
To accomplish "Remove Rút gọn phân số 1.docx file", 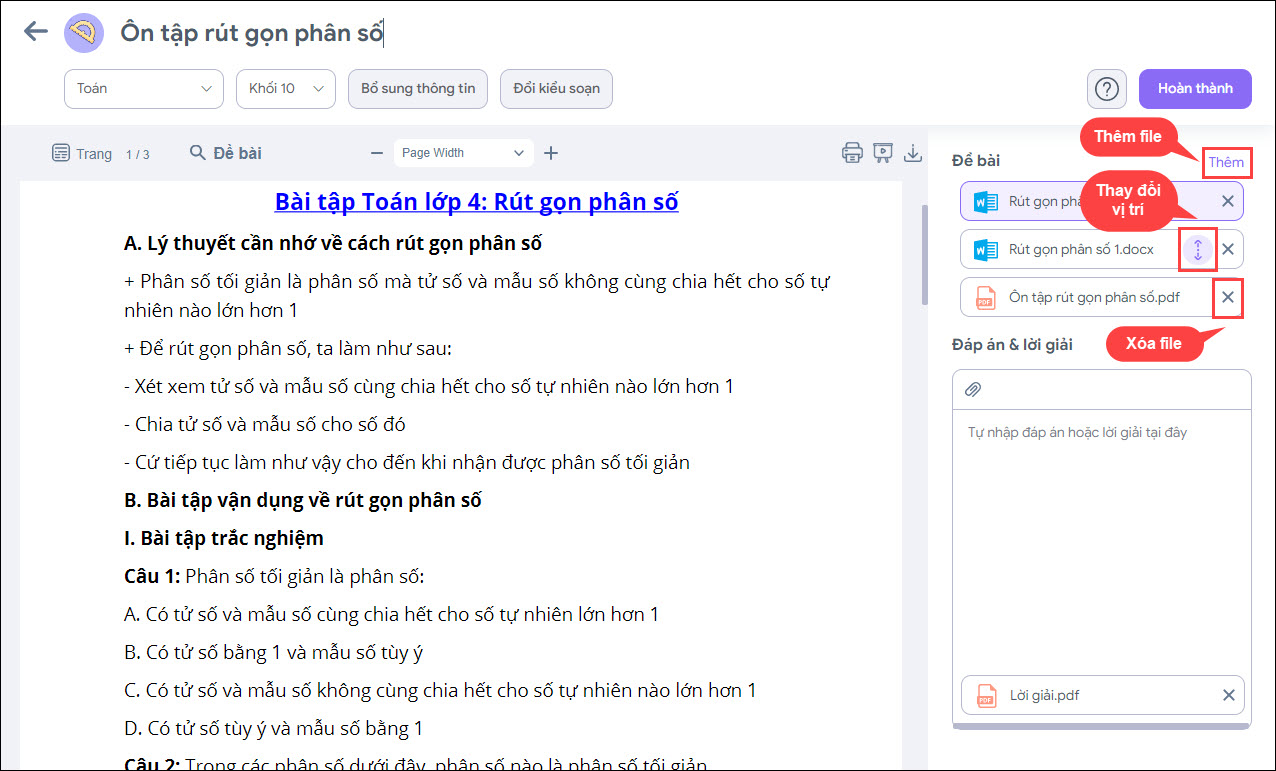I will [x=1229, y=249].
